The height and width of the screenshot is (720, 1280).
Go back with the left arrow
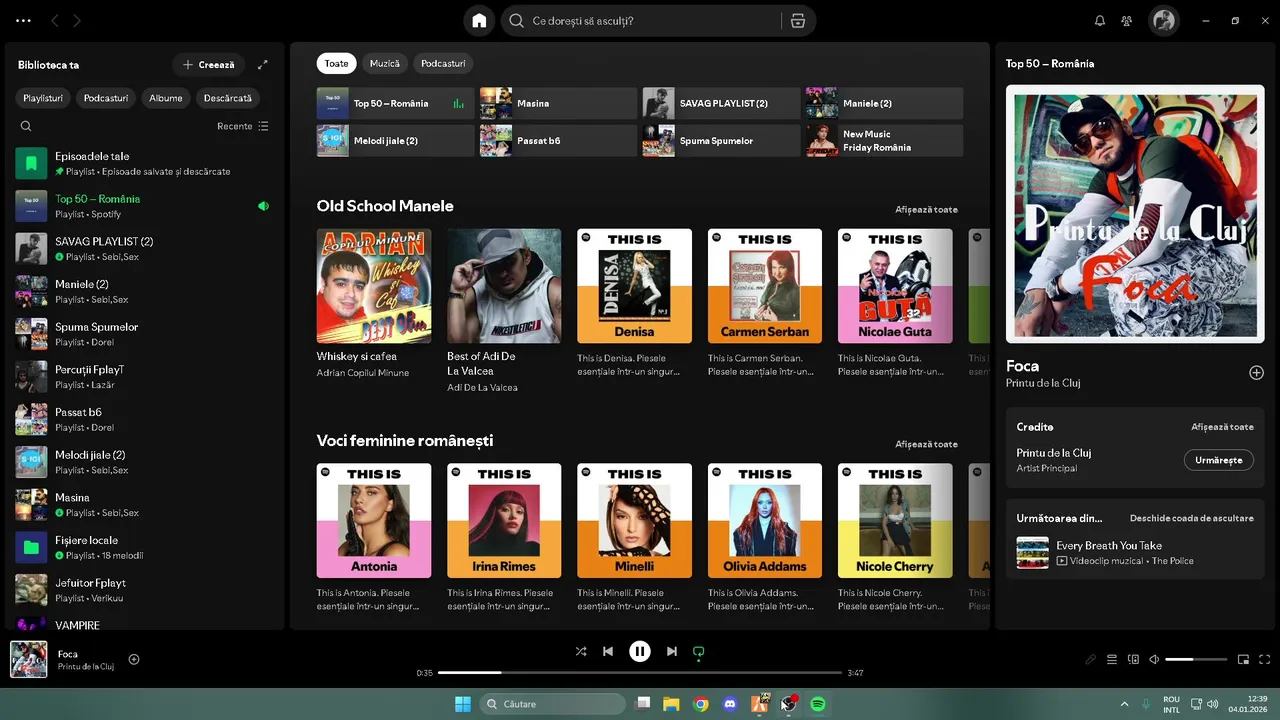[55, 20]
